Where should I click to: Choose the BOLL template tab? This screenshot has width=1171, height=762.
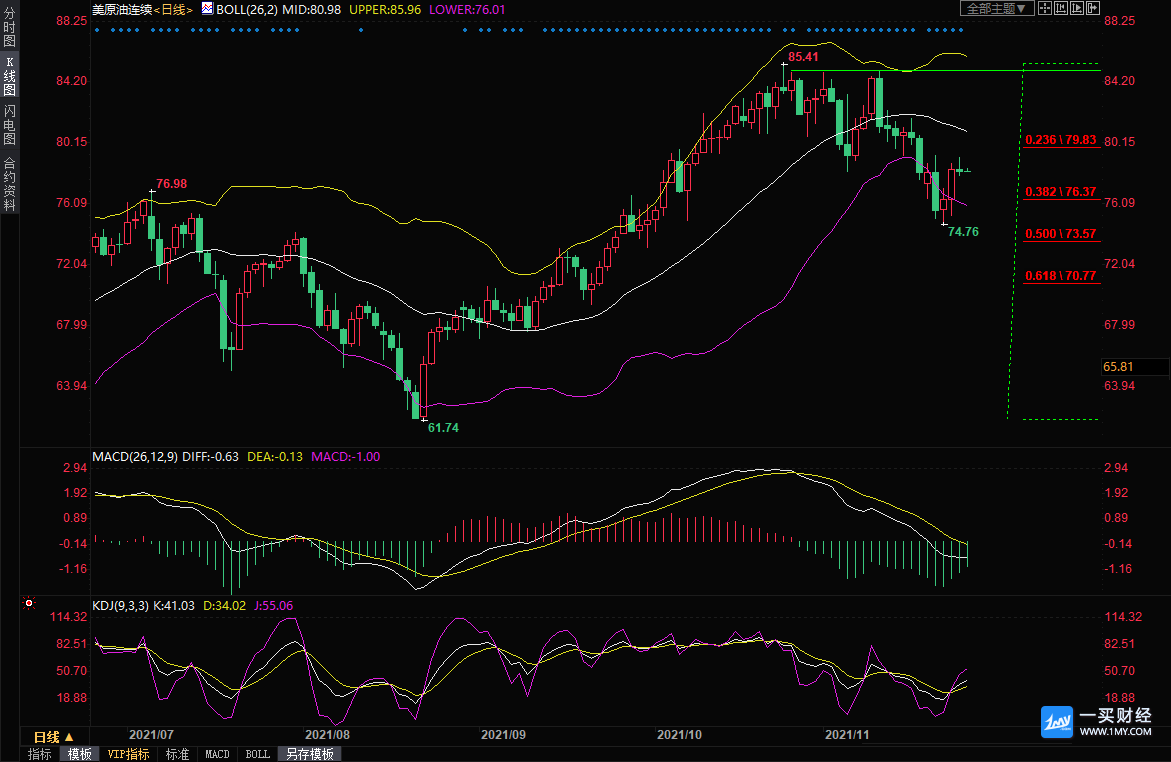click(258, 755)
